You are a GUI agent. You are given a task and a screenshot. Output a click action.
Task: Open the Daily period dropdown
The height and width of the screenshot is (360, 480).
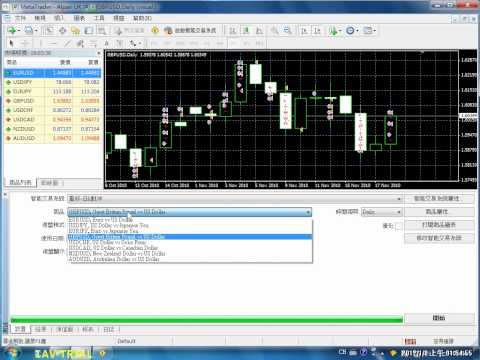[x=382, y=212]
